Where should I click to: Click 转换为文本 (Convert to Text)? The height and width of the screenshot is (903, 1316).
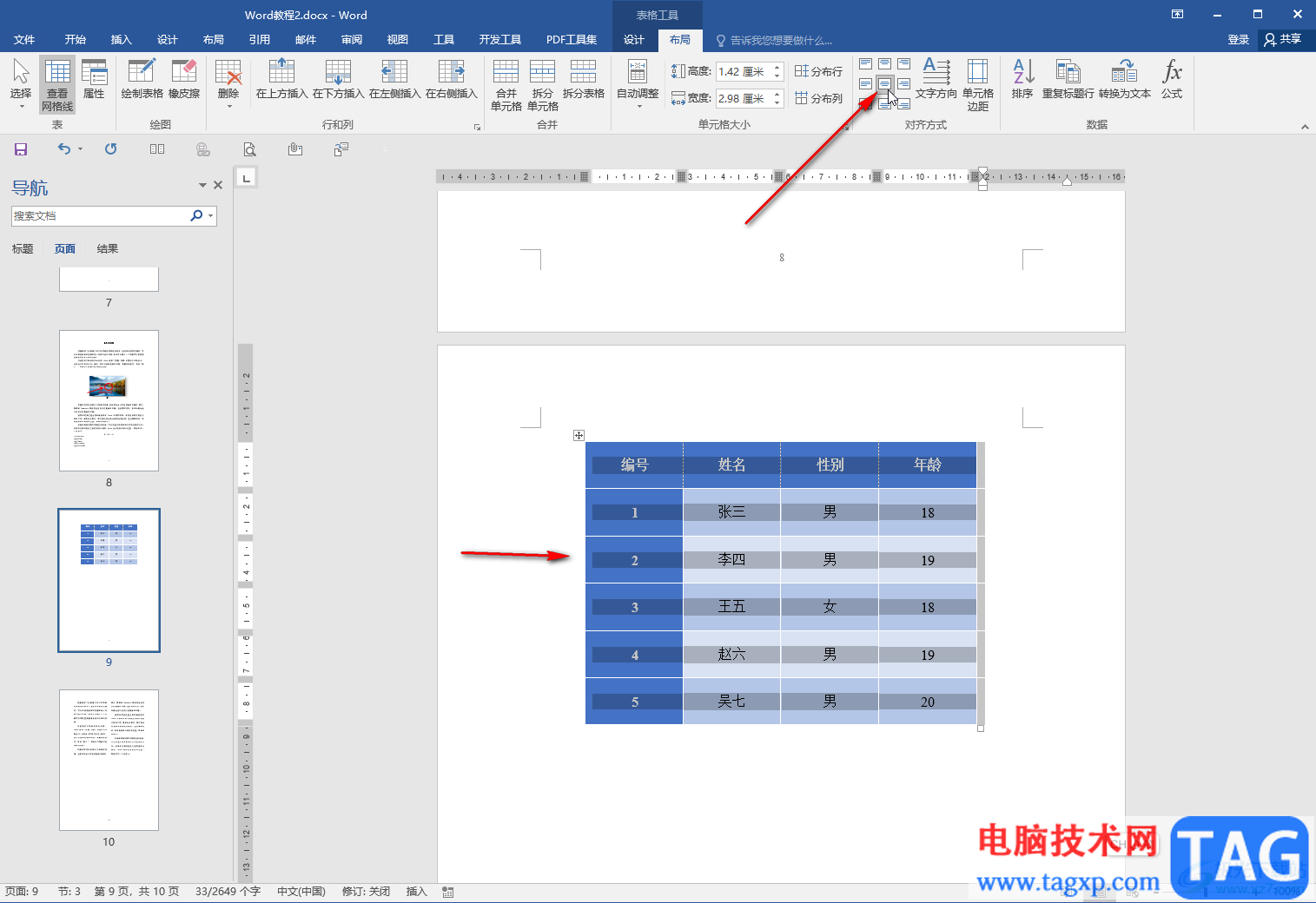tap(1125, 79)
